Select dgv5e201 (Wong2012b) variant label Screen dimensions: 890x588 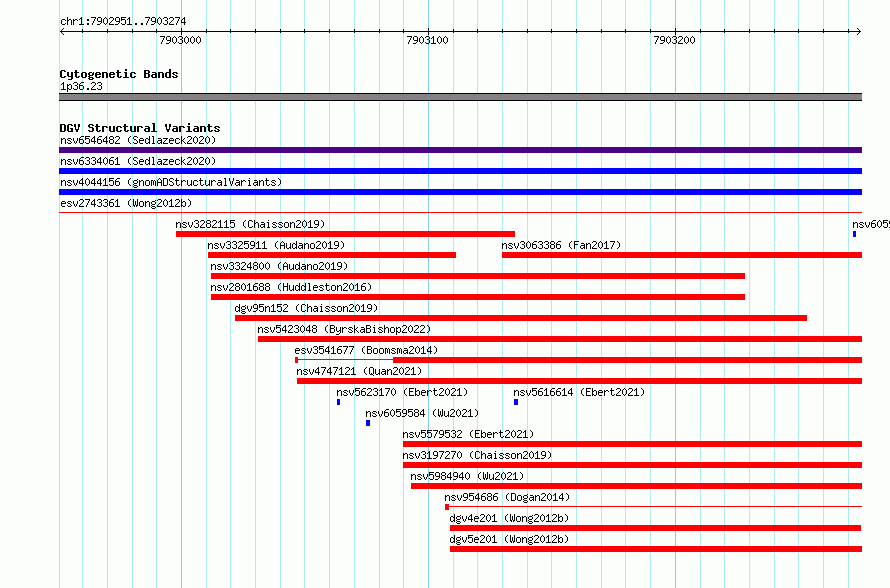pos(509,539)
